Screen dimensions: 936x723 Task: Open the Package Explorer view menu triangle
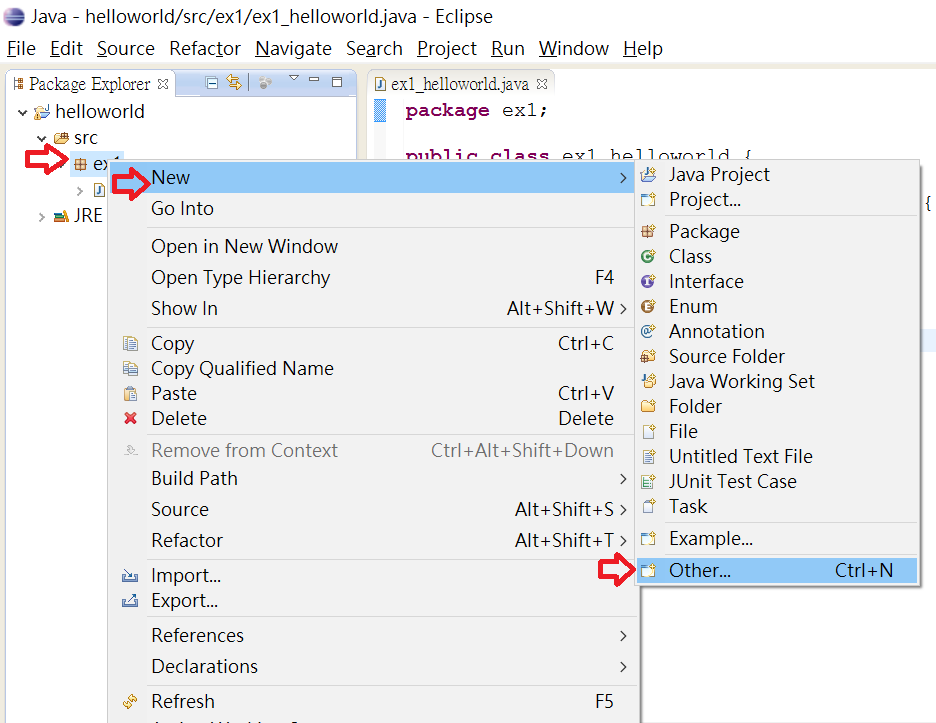click(x=294, y=78)
